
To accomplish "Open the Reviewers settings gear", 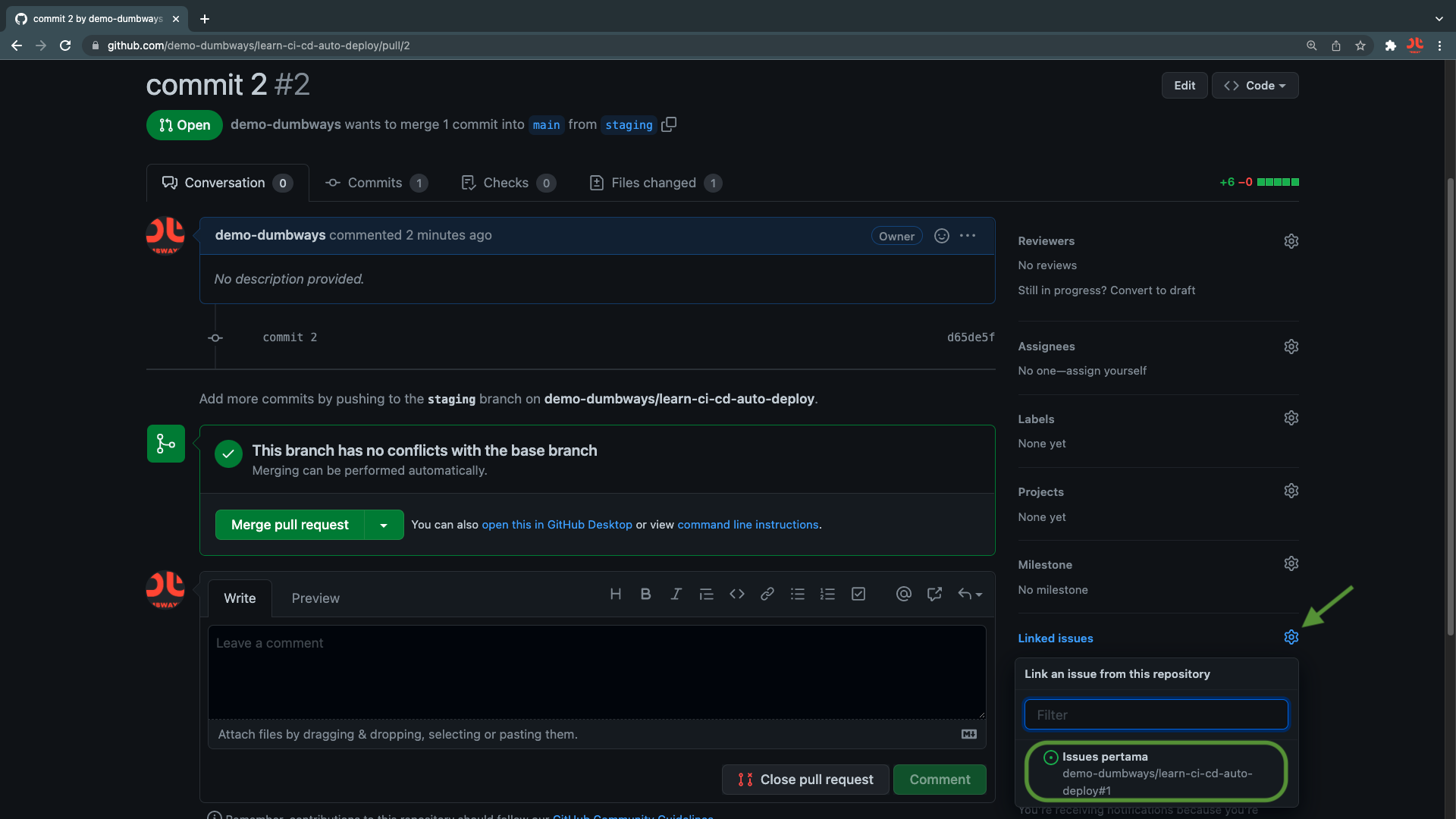I will click(x=1291, y=241).
